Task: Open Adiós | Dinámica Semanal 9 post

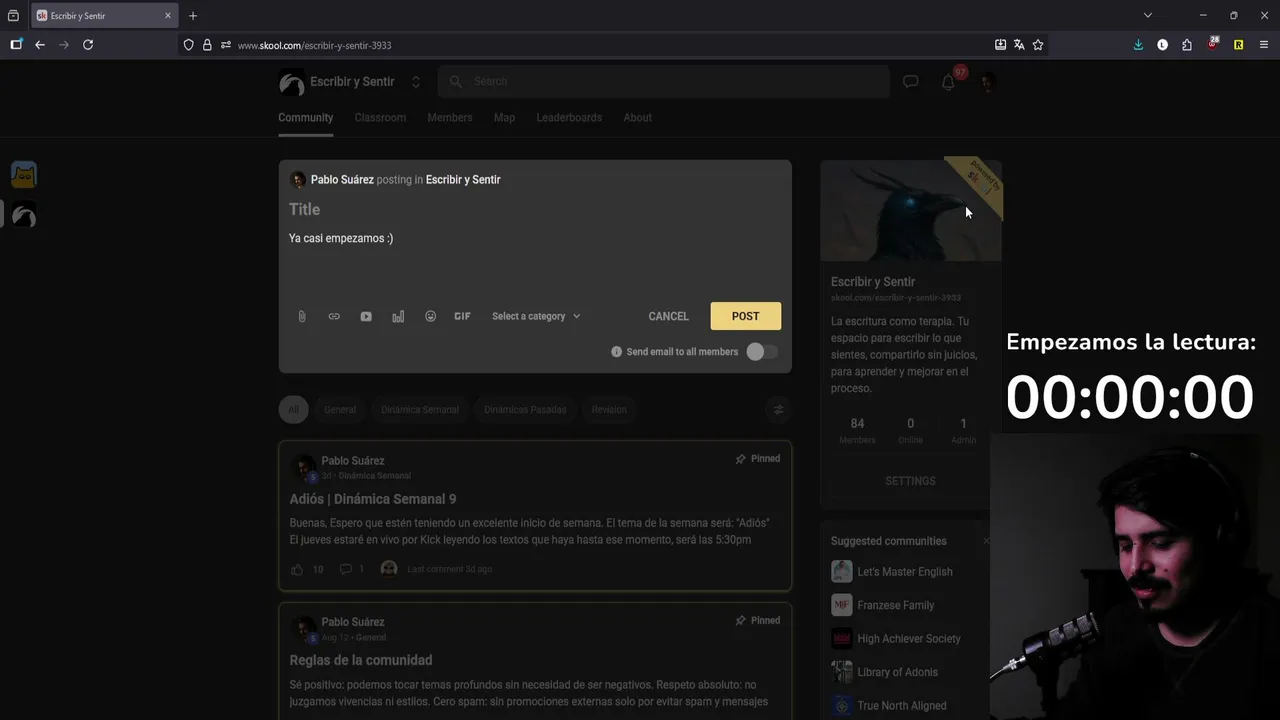Action: (x=373, y=499)
